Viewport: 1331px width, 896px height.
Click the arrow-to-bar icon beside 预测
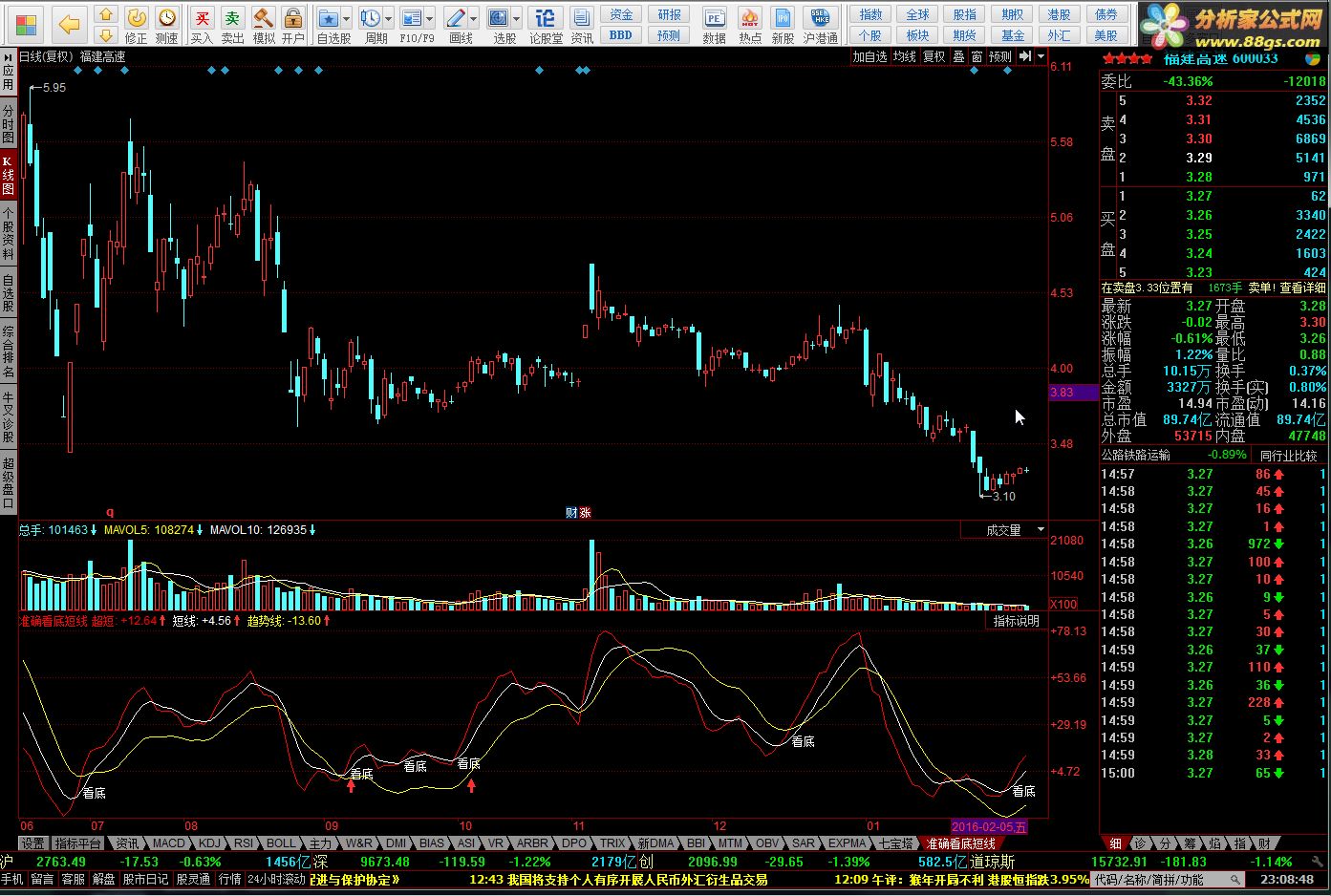pyautogui.click(x=1024, y=56)
